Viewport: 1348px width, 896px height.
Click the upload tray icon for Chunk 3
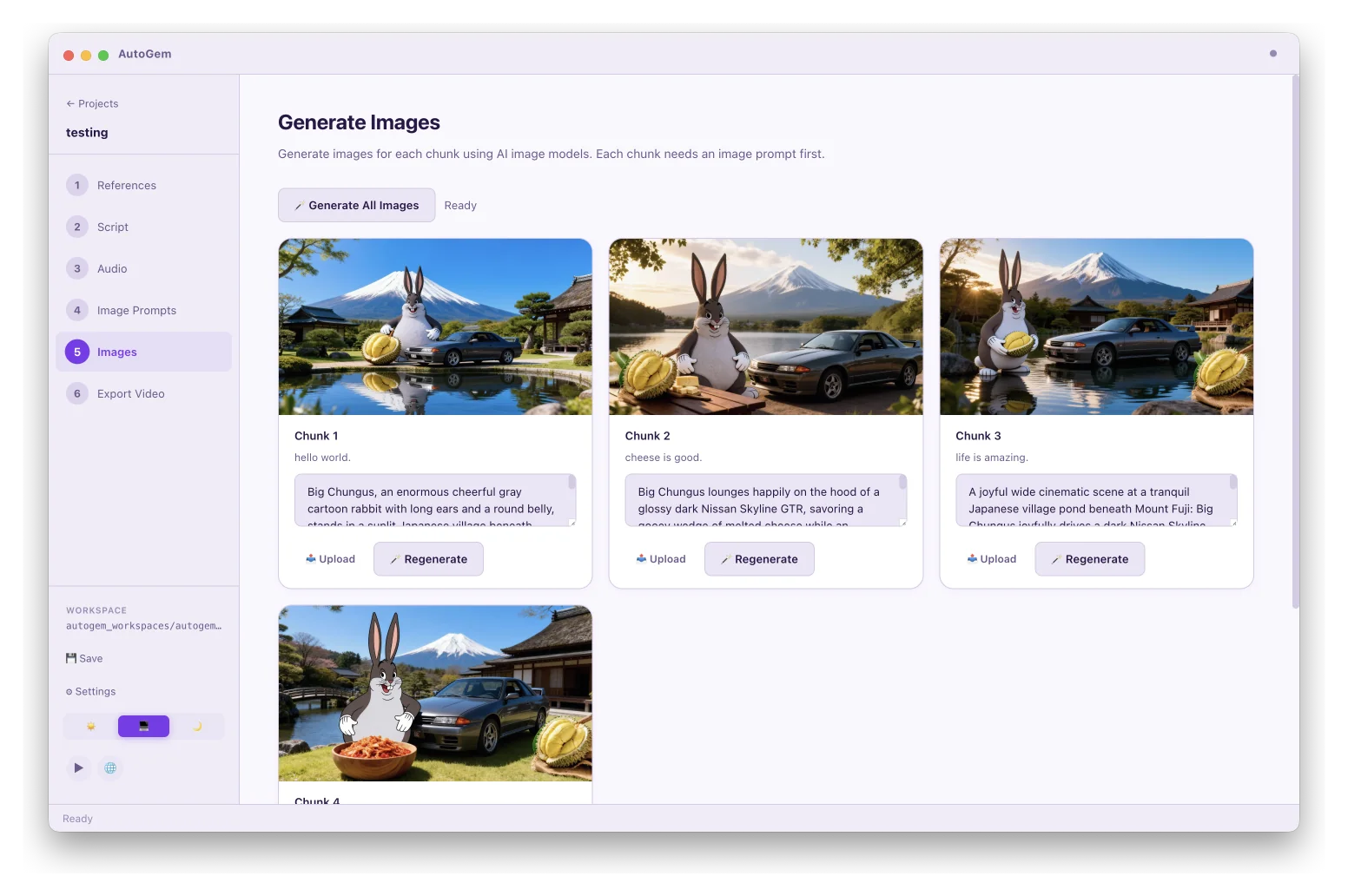pos(972,559)
